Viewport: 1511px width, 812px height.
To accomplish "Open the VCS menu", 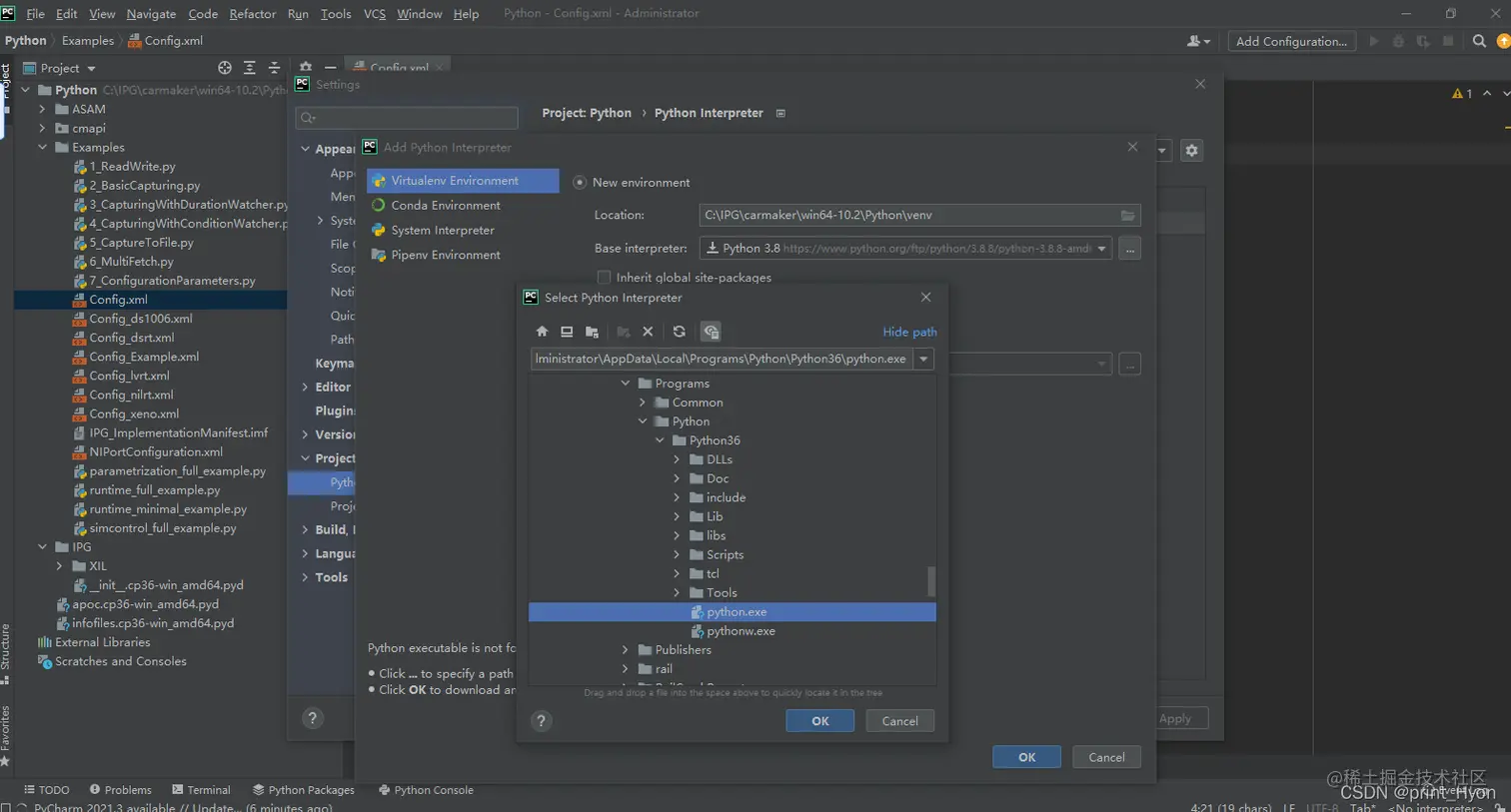I will click(x=375, y=14).
